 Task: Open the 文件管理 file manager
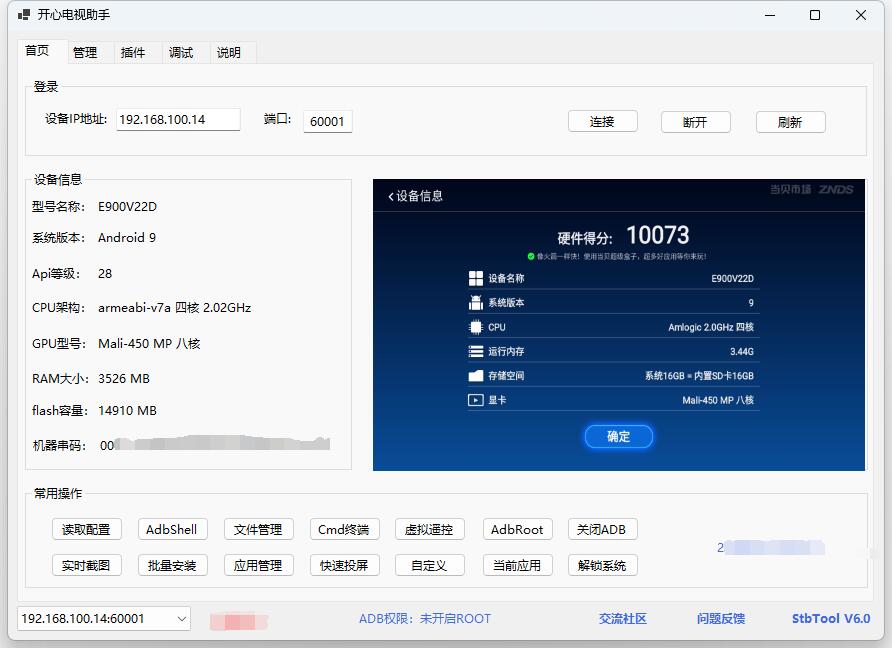[258, 529]
